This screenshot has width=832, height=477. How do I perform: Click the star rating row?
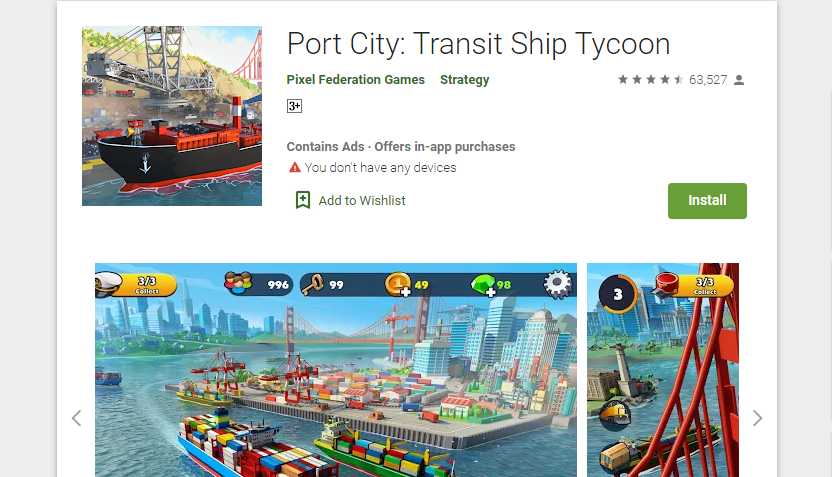coord(650,80)
